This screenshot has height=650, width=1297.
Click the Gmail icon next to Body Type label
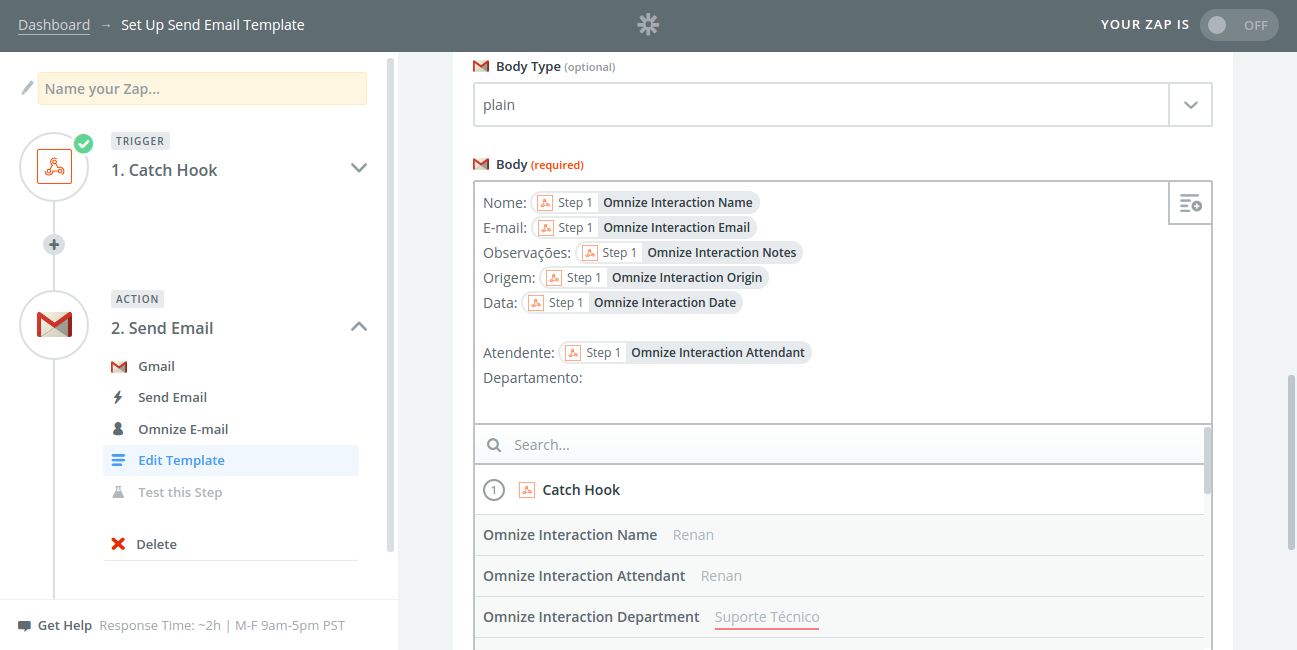pos(481,67)
